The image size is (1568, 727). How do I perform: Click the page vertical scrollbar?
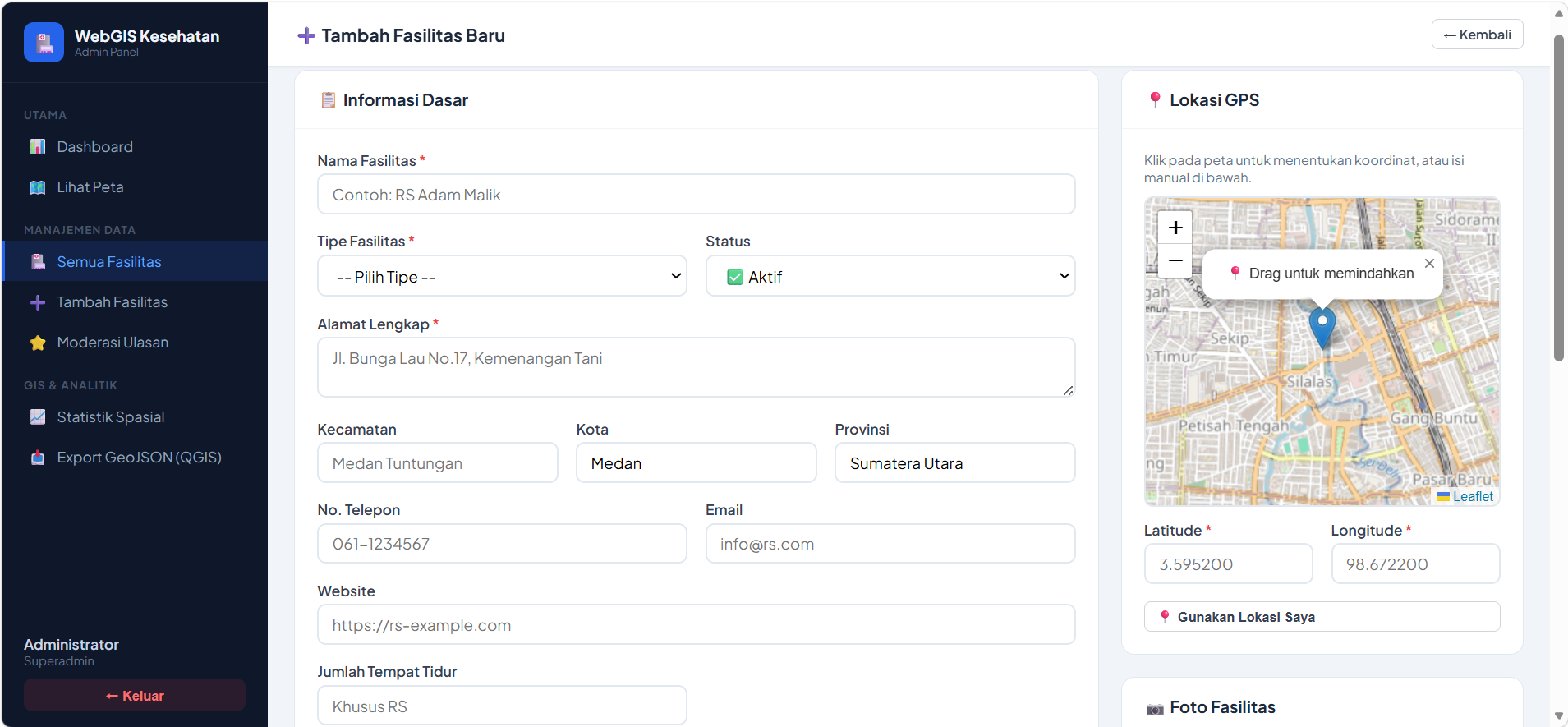(x=1558, y=197)
